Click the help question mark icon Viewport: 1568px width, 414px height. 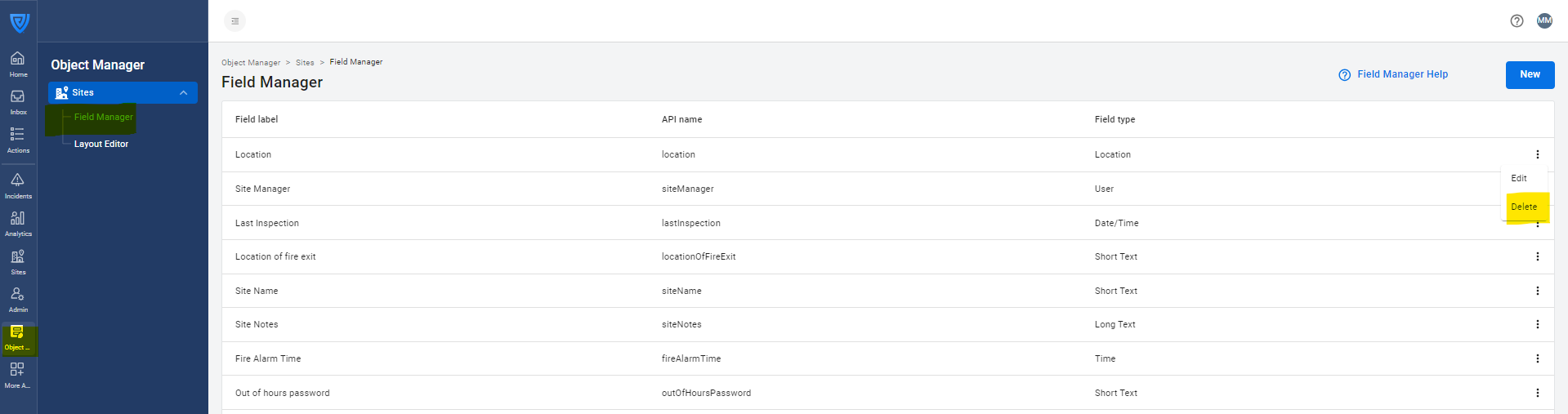click(x=1517, y=21)
